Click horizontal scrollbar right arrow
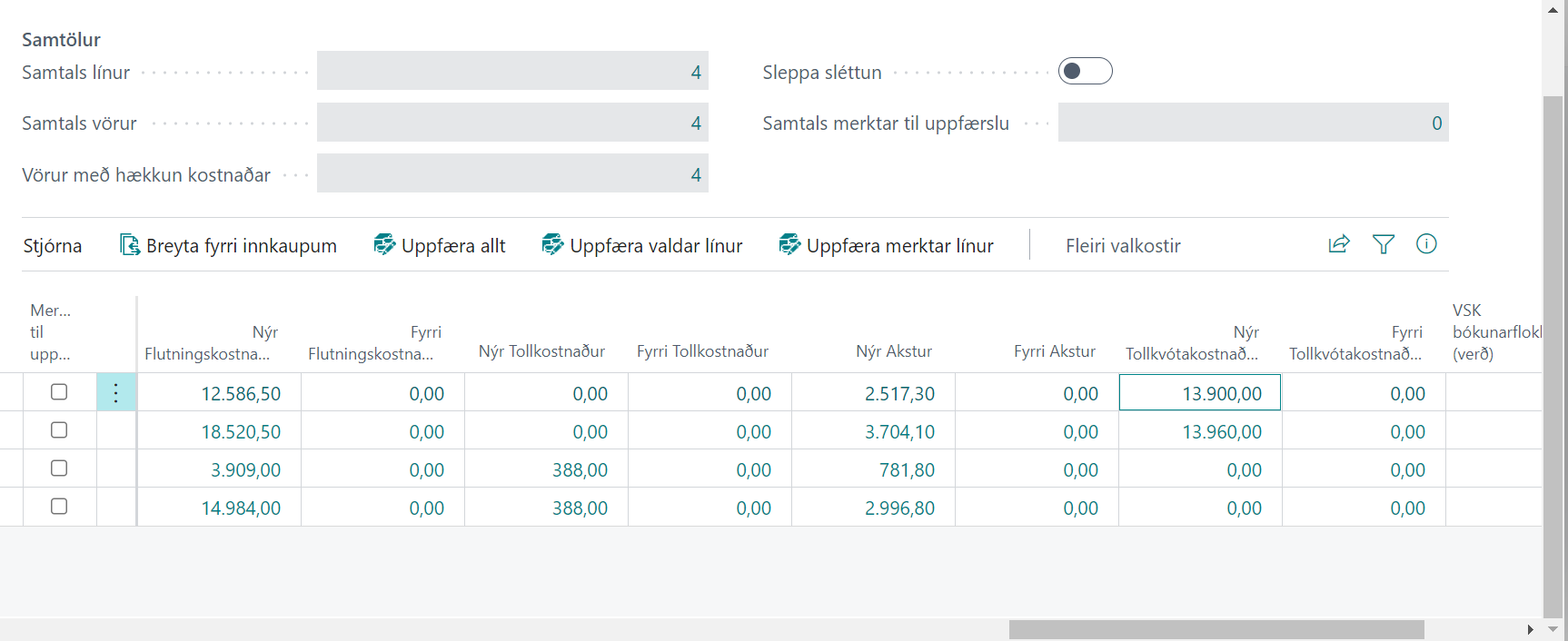The image size is (1568, 641). click(1530, 630)
